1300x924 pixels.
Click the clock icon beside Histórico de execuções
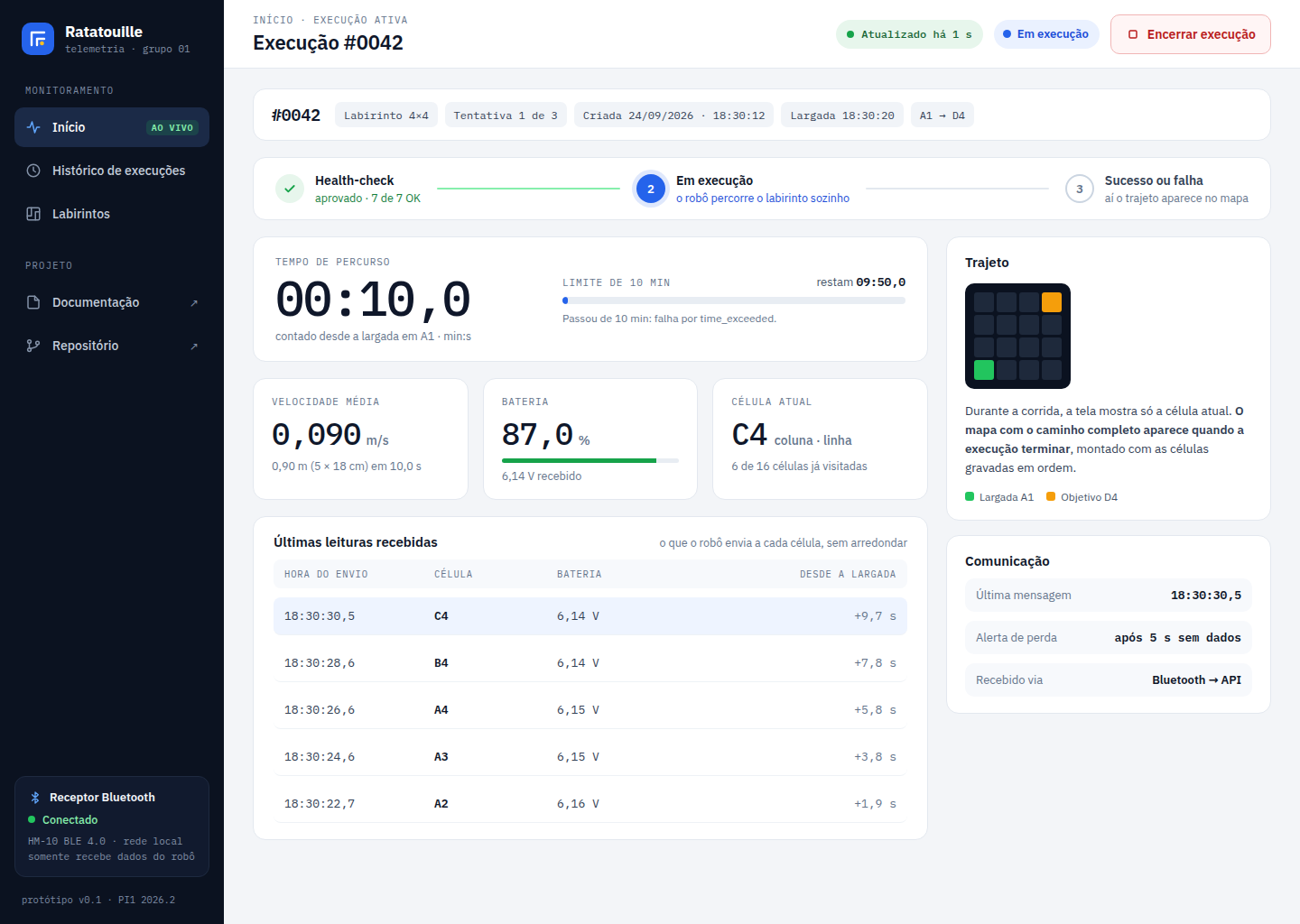(x=33, y=171)
